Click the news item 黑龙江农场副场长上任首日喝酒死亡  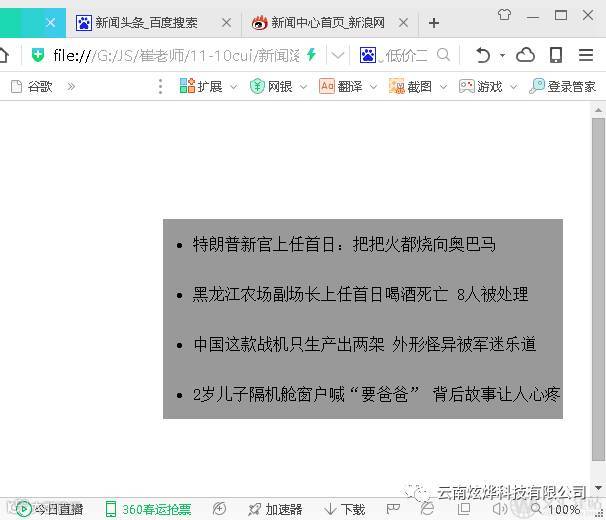click(360, 294)
